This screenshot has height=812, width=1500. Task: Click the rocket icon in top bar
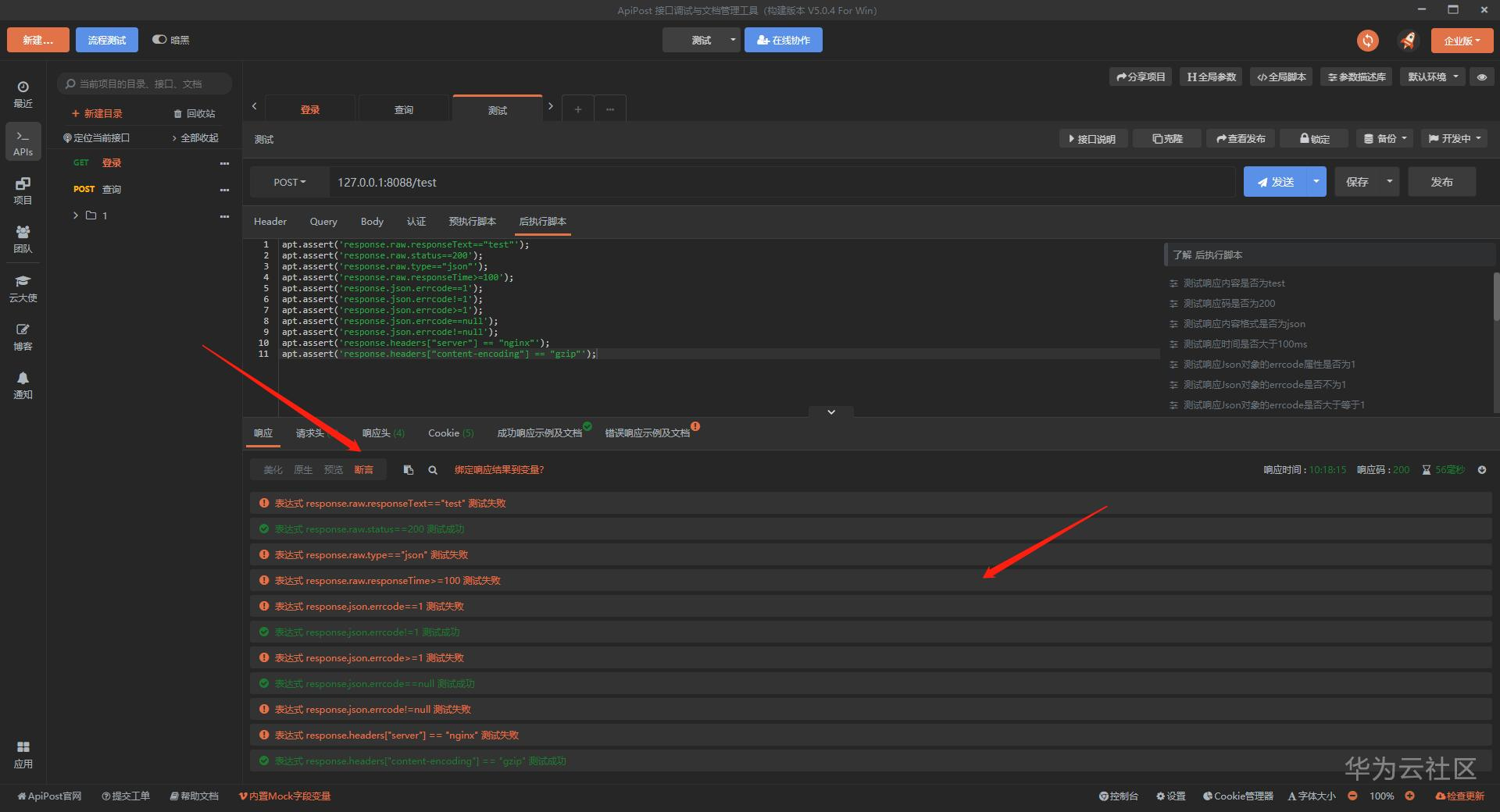(1408, 41)
